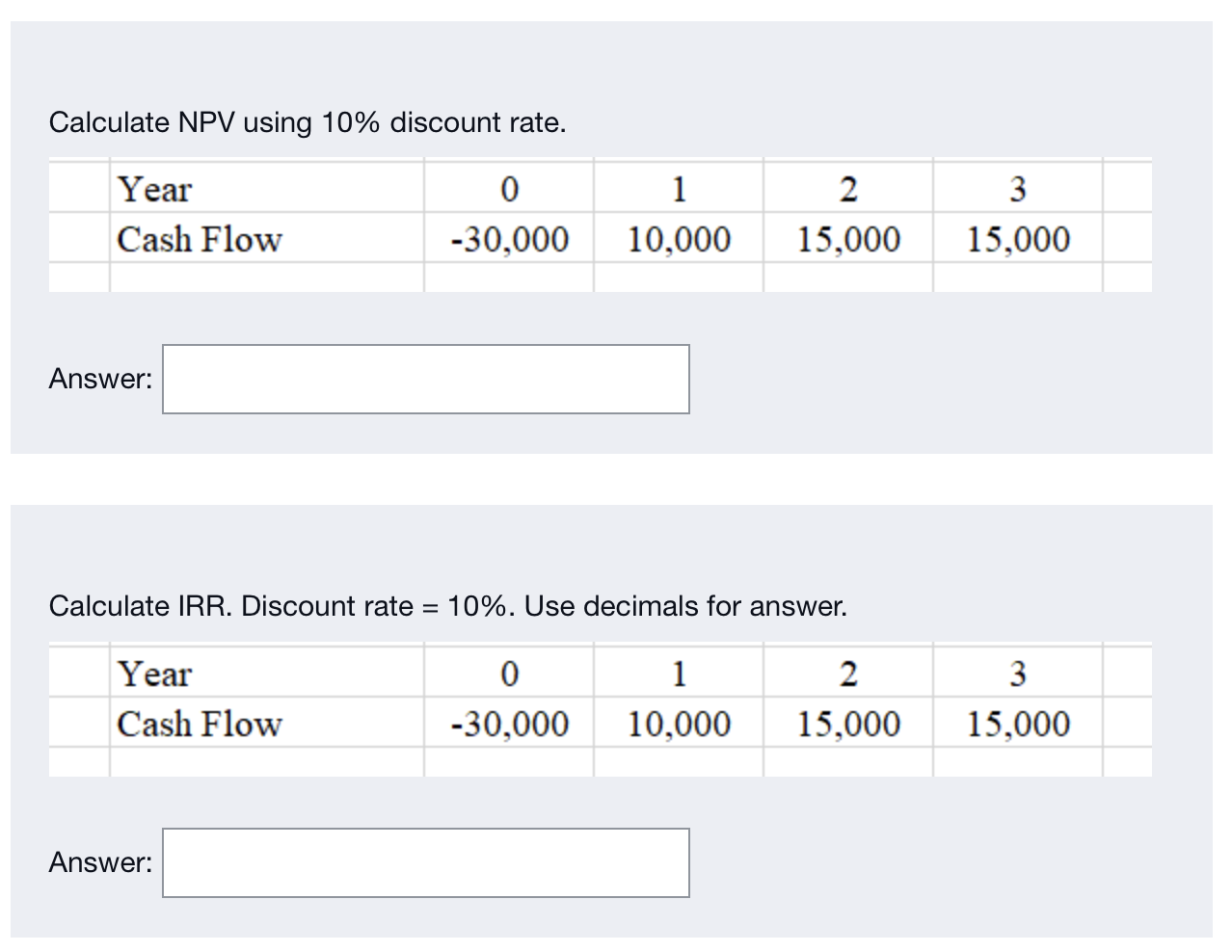Select the 'Year' label cell in NPV table
The height and width of the screenshot is (952, 1232).
[x=155, y=190]
